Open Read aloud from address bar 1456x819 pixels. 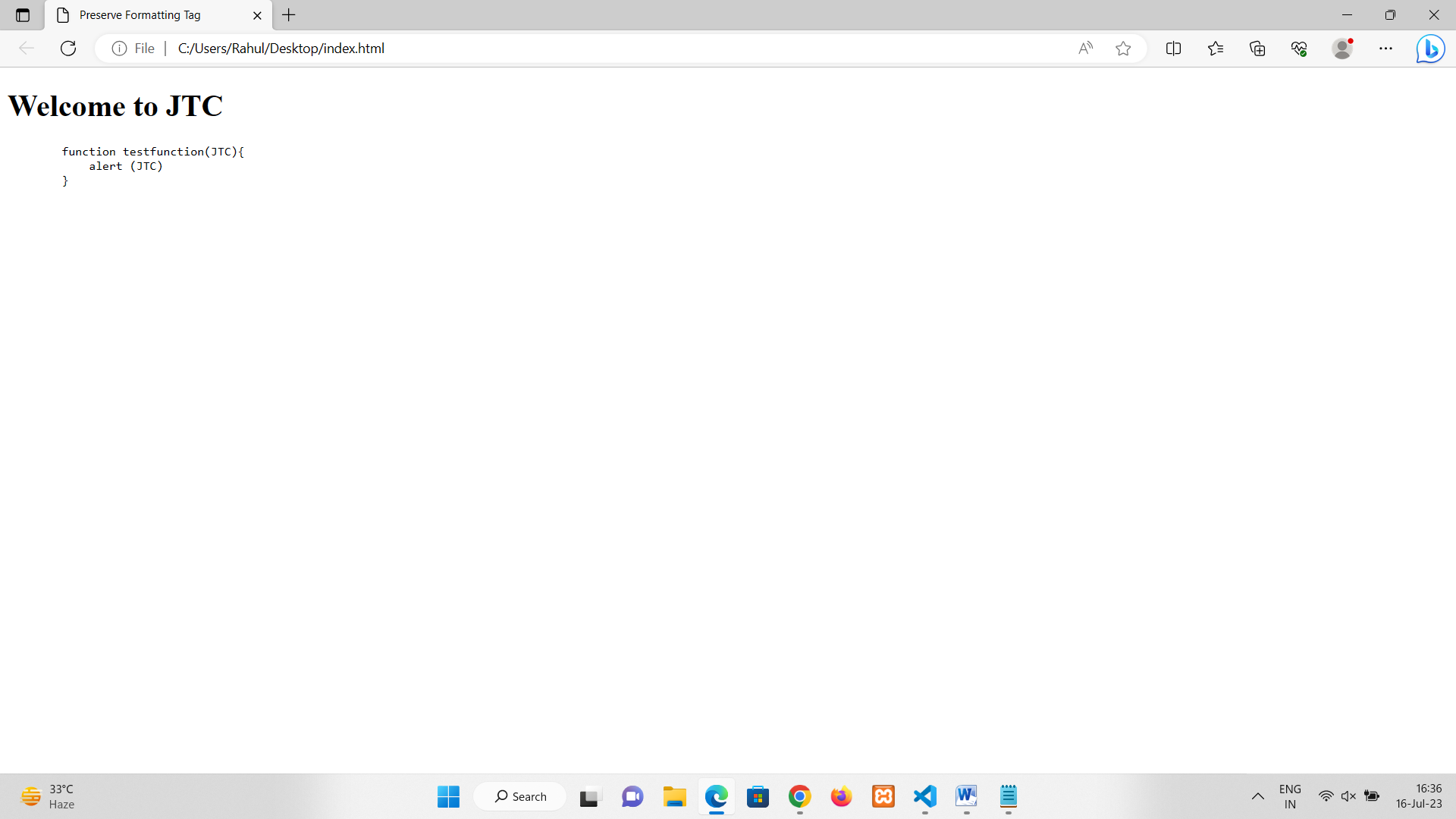(1085, 49)
